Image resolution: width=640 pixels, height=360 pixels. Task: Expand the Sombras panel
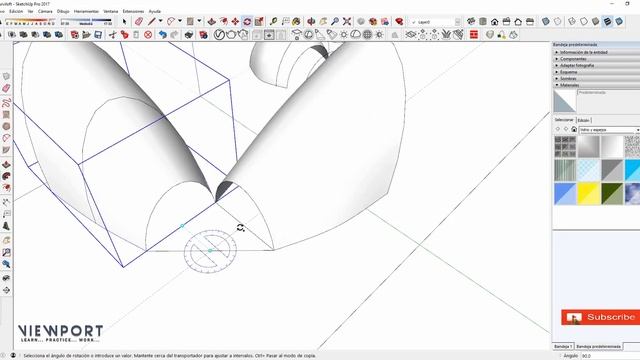click(x=596, y=78)
